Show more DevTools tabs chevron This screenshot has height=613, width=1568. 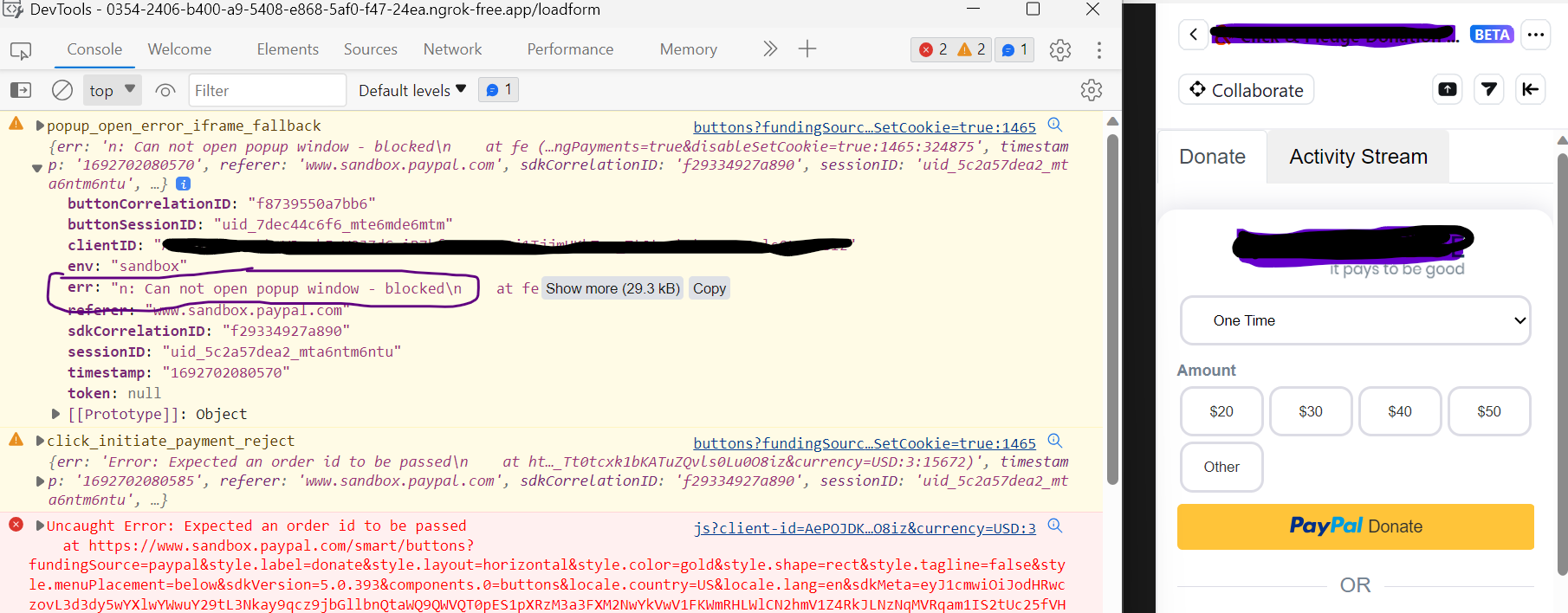(770, 49)
